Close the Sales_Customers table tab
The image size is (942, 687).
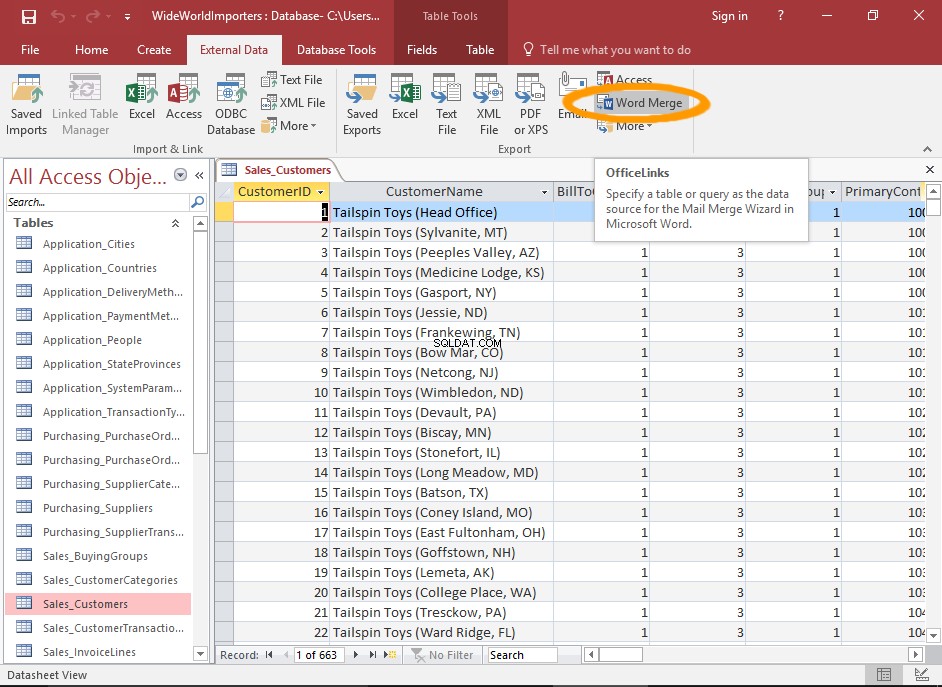click(930, 169)
